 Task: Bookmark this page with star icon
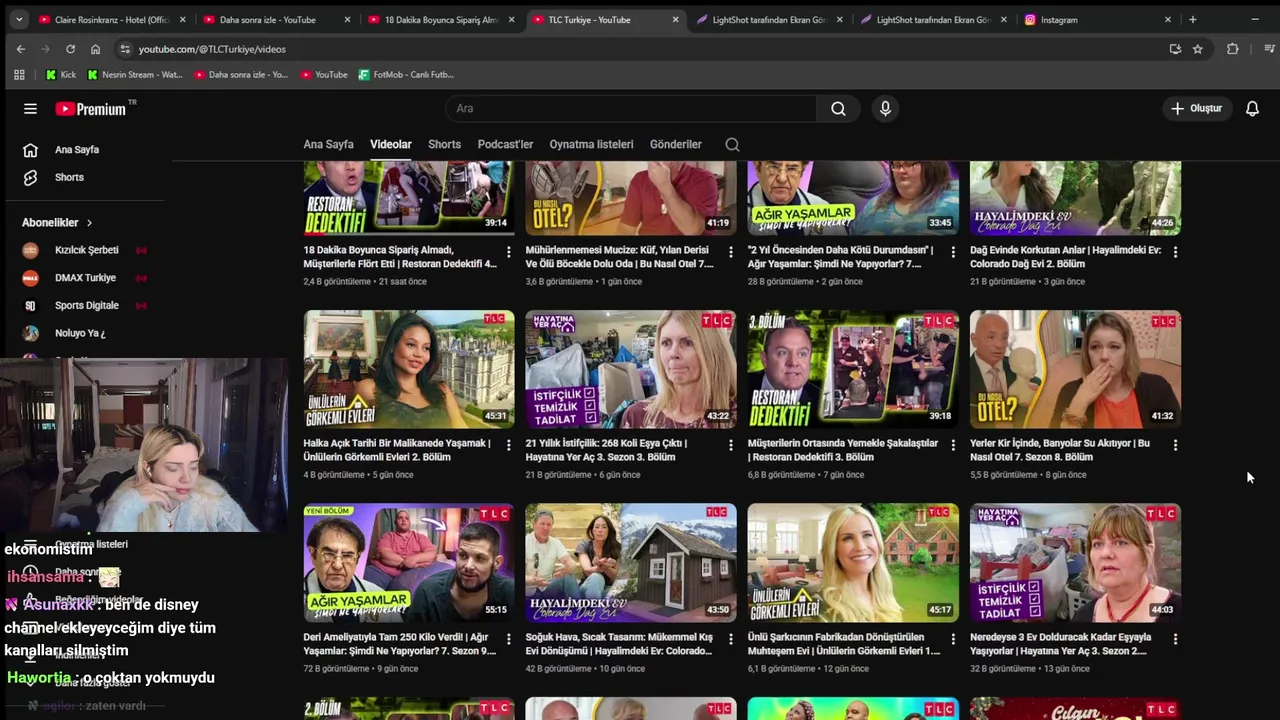click(x=1197, y=49)
